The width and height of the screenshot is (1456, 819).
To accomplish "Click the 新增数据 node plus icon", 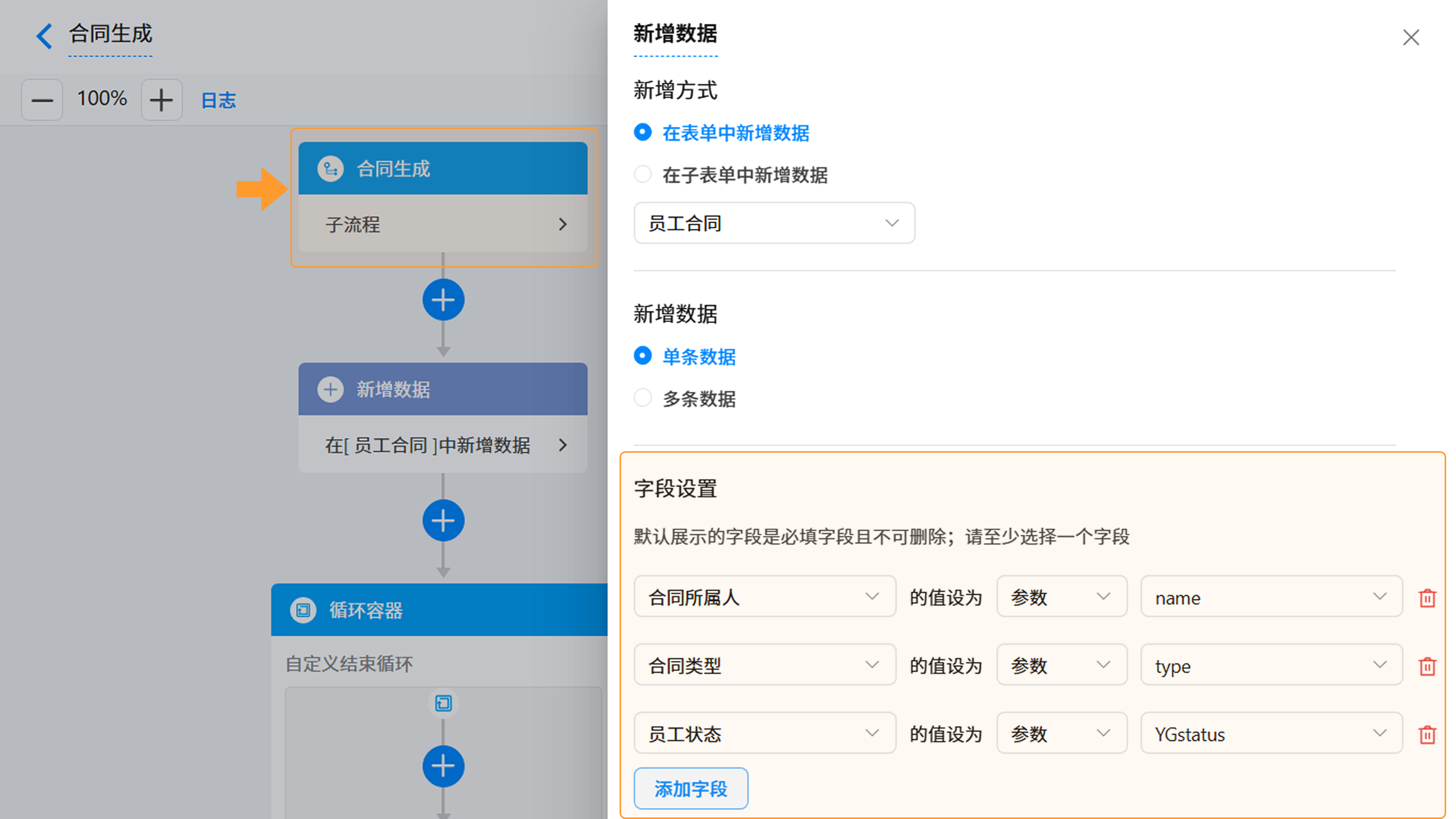I will pos(331,389).
